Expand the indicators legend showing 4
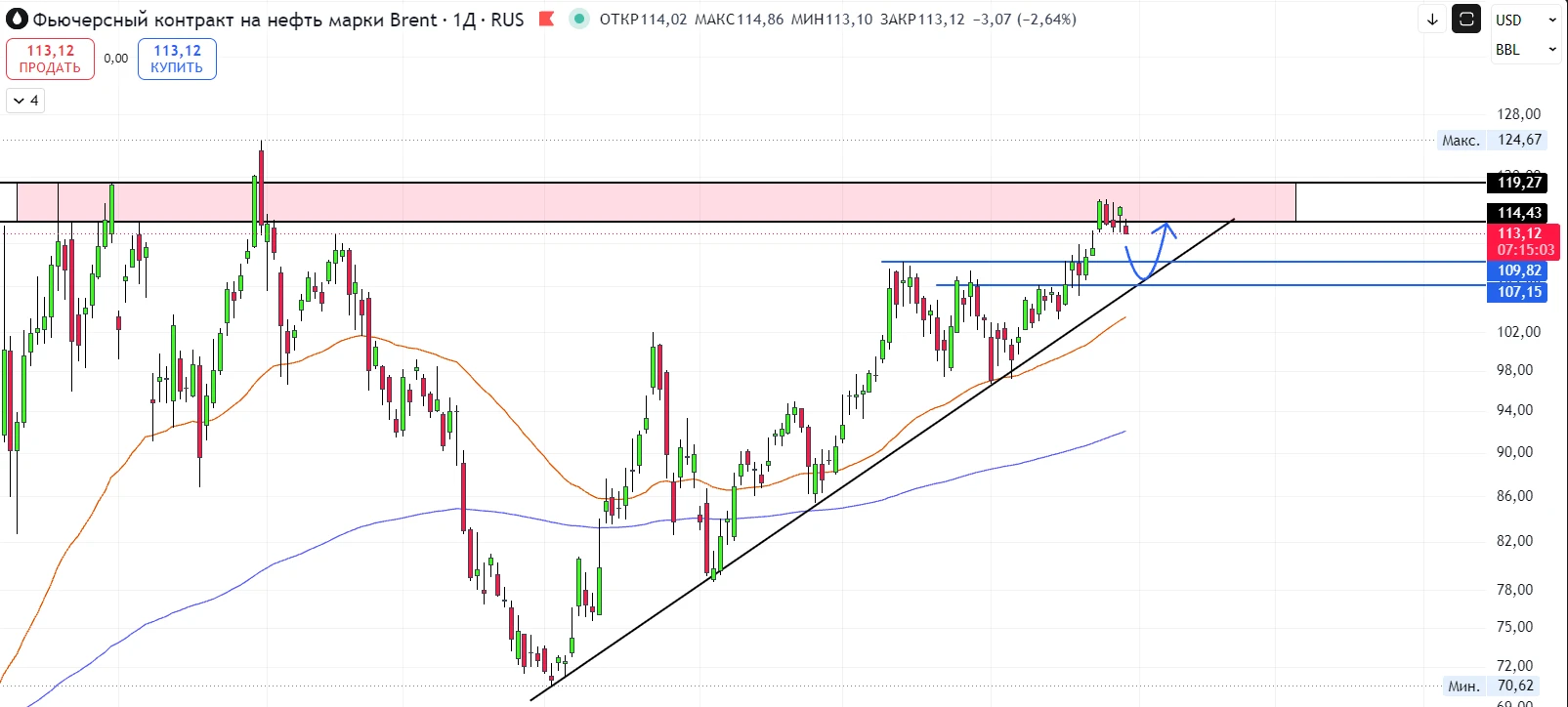The image size is (1568, 707). pos(26,101)
